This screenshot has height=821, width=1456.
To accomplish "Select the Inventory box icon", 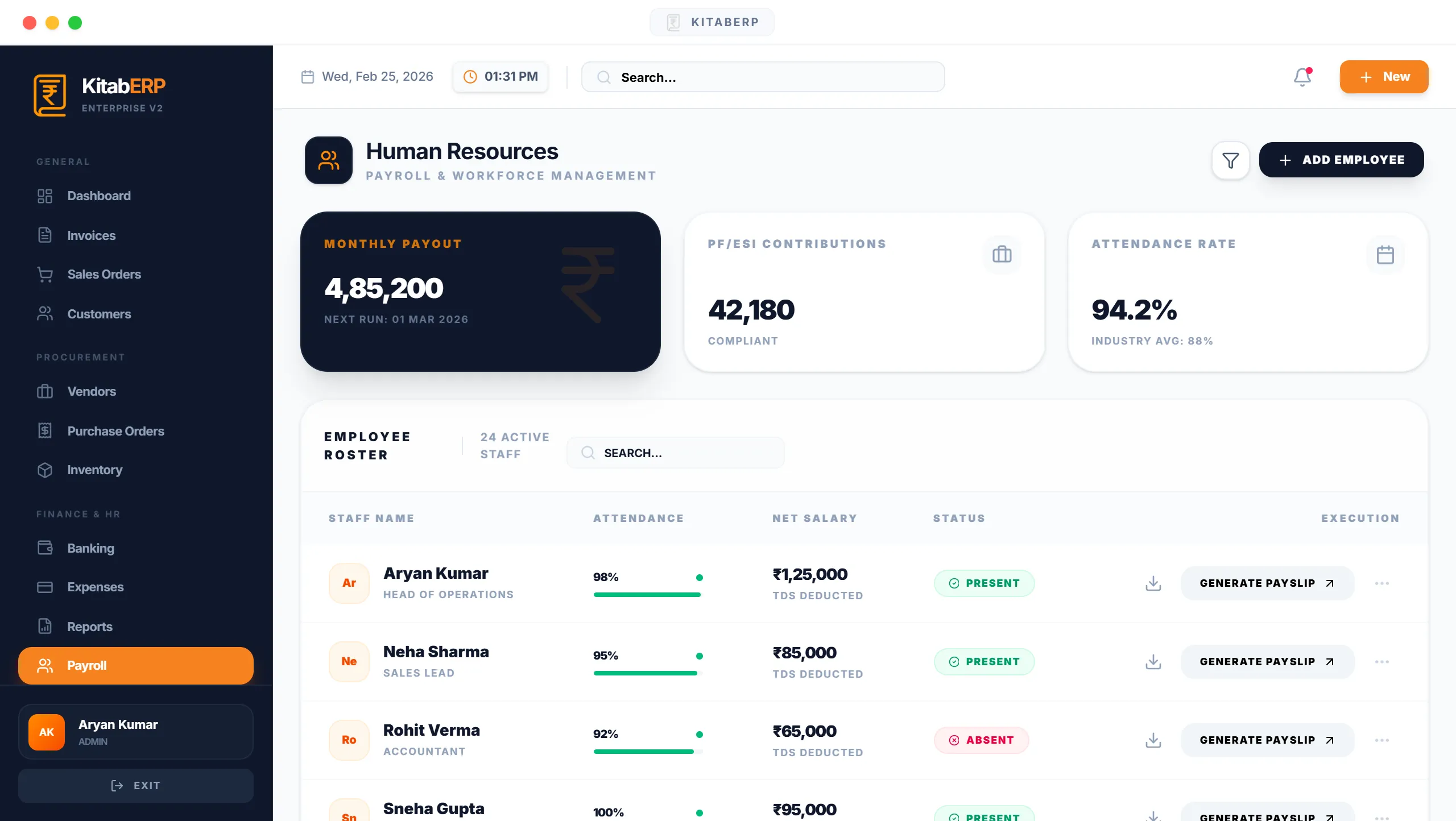I will click(x=45, y=470).
